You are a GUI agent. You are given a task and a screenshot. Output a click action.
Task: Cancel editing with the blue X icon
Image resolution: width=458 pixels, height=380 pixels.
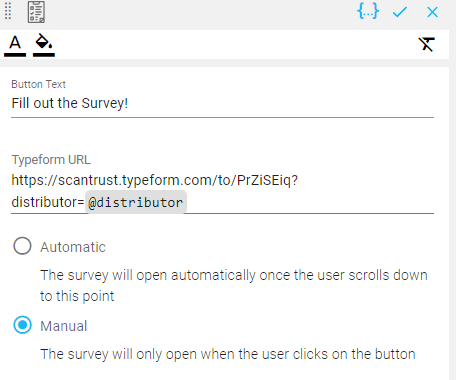tap(432, 12)
